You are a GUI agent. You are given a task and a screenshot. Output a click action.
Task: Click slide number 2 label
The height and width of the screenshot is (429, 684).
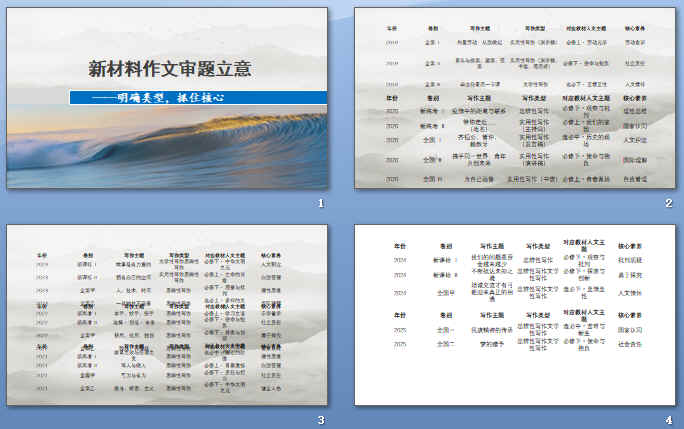(669, 204)
